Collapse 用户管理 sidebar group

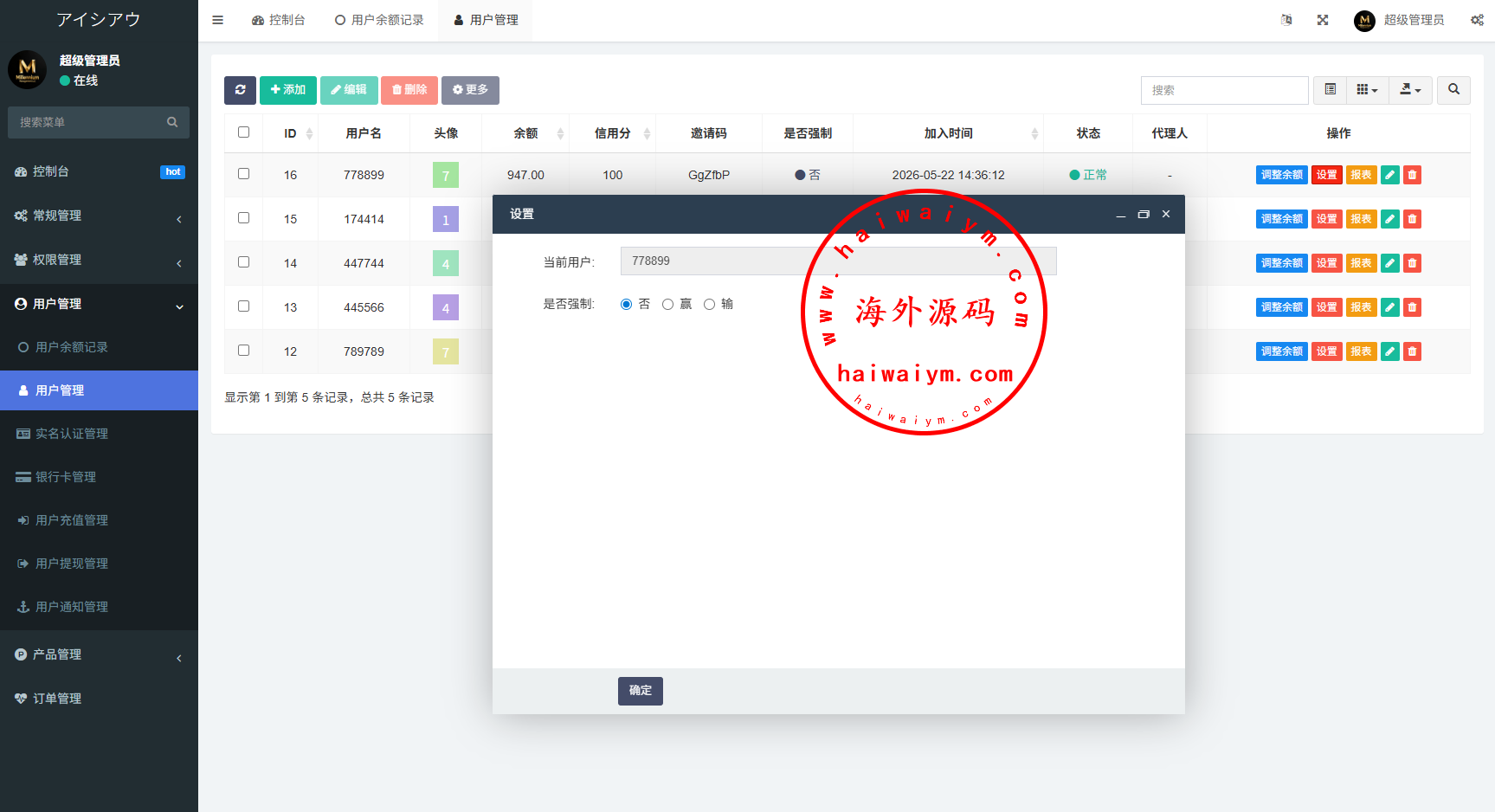click(99, 304)
